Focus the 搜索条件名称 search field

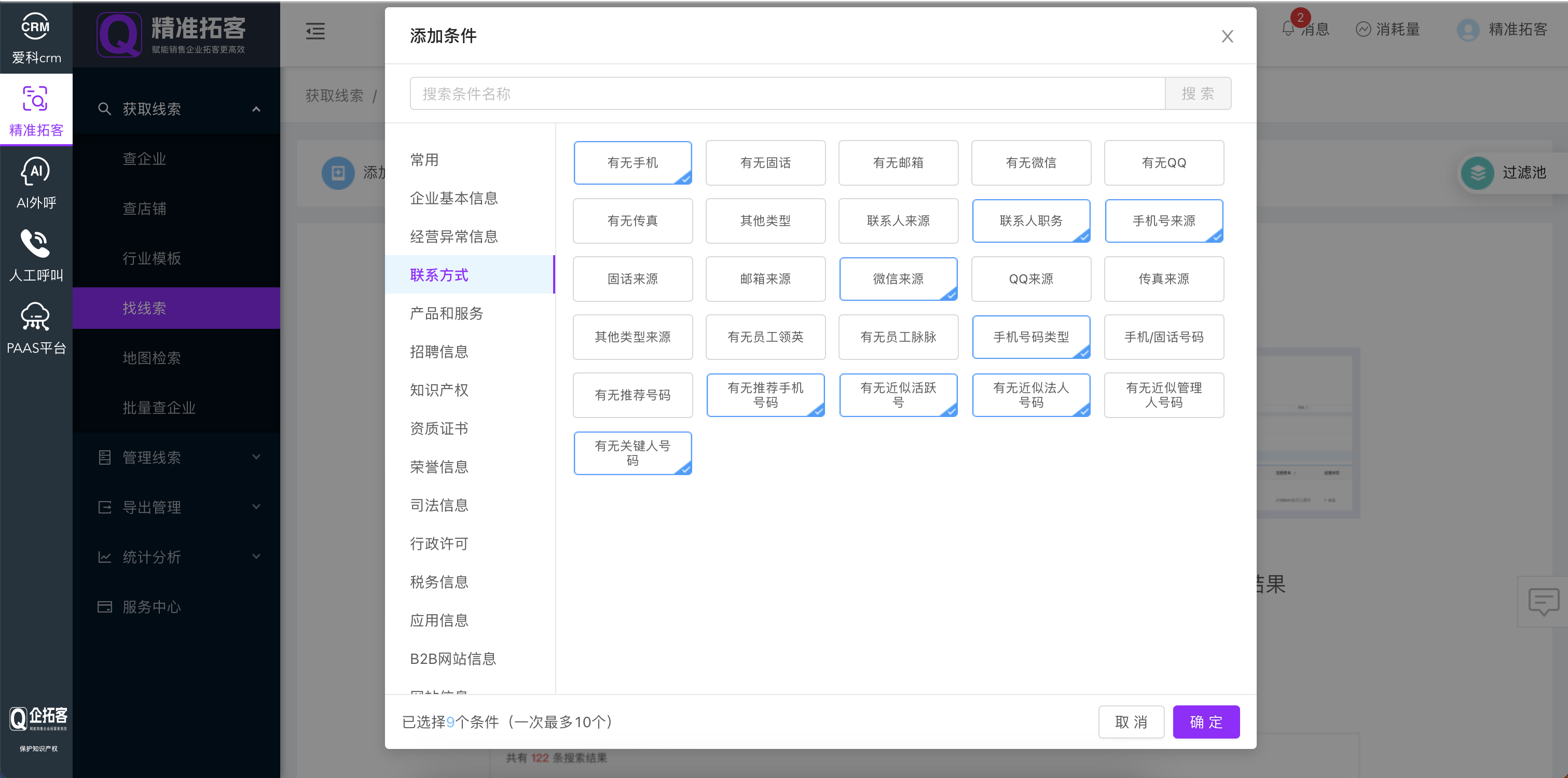point(787,94)
